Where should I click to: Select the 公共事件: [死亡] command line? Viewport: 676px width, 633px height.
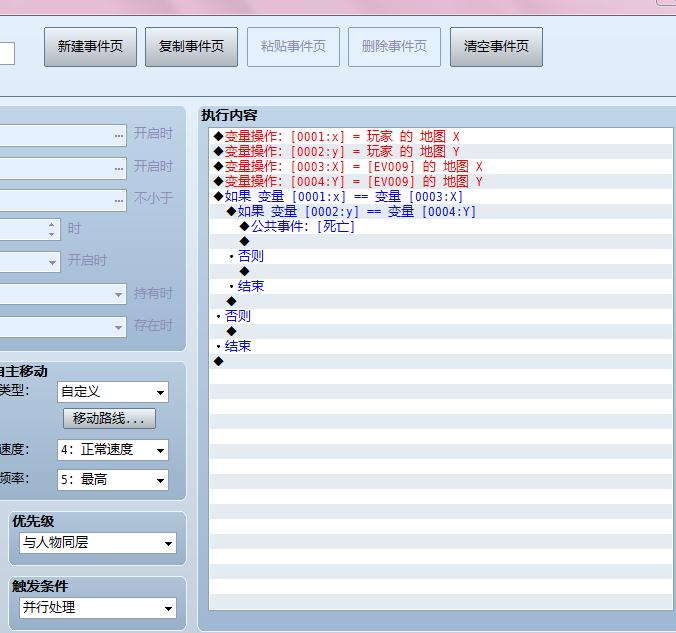point(441,226)
